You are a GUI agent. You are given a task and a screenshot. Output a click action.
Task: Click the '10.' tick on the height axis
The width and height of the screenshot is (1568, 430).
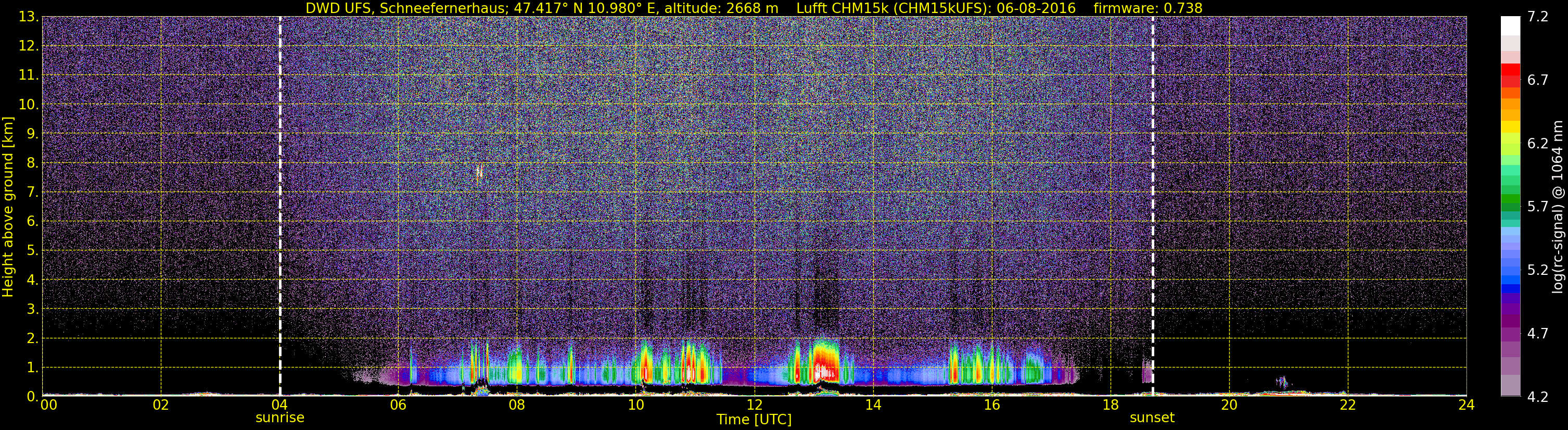(28, 105)
